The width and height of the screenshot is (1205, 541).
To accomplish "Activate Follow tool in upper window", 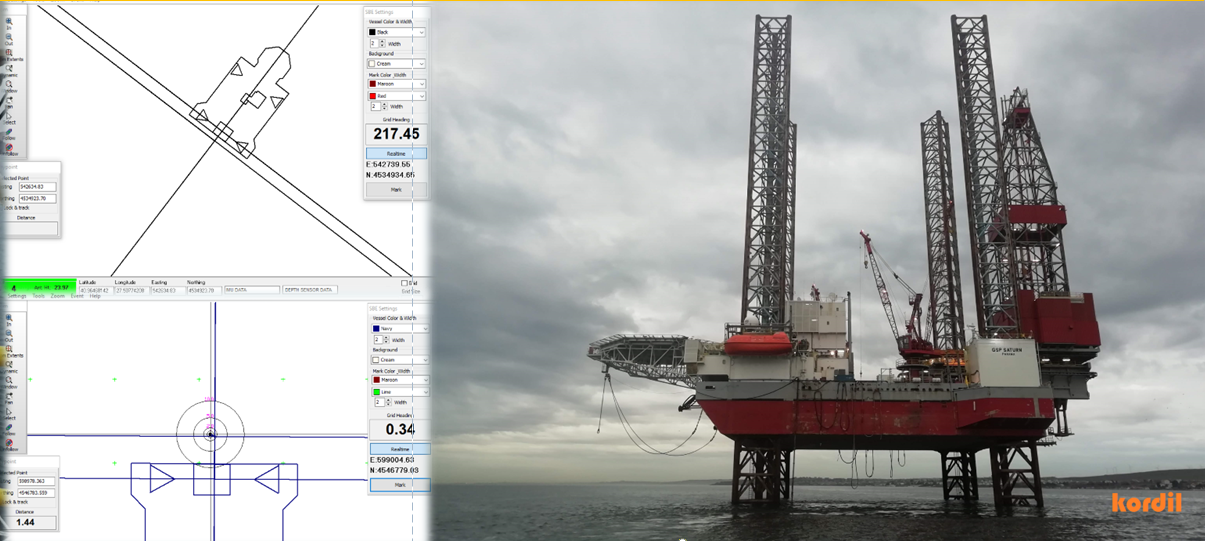I will 9,134.
